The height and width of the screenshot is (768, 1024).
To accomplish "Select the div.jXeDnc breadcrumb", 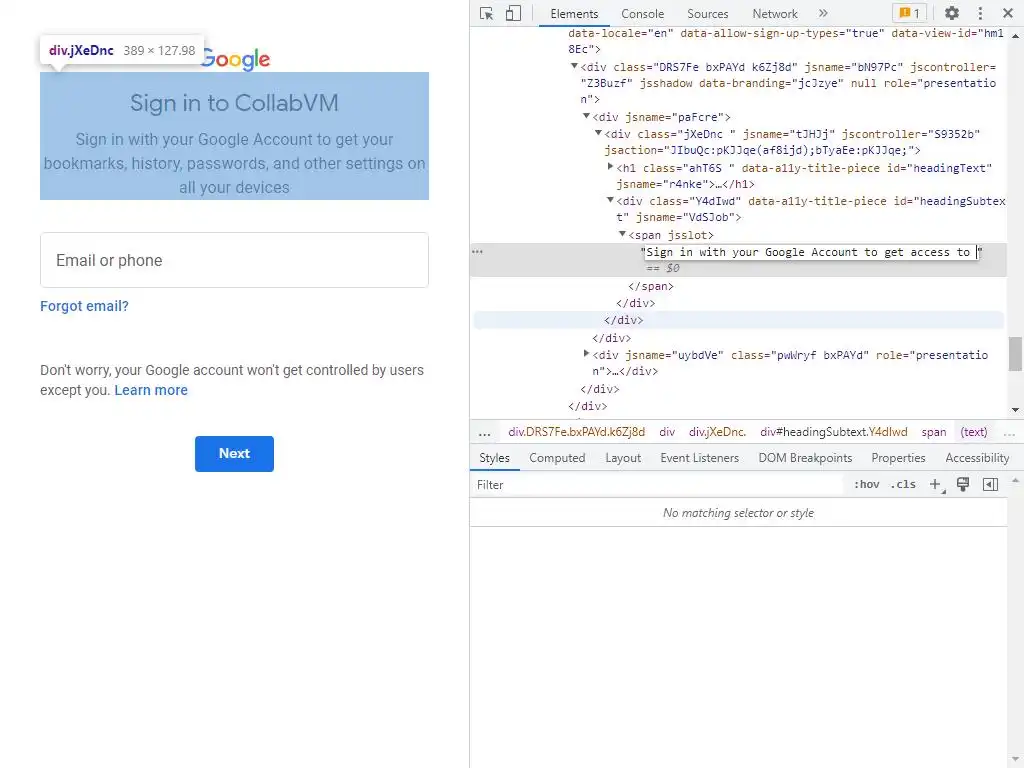I will pyautogui.click(x=717, y=432).
